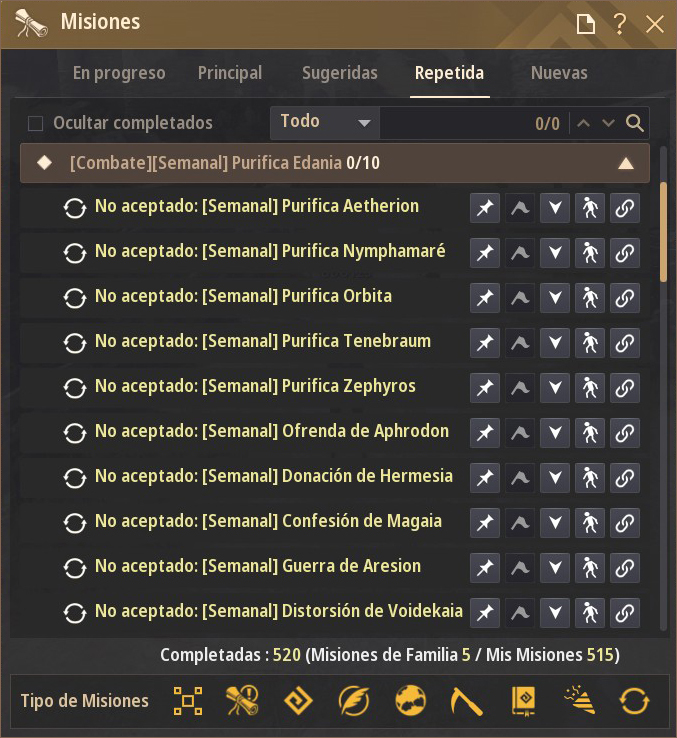677x738 pixels.
Task: Toggle the book quest type filter
Action: pos(523,701)
